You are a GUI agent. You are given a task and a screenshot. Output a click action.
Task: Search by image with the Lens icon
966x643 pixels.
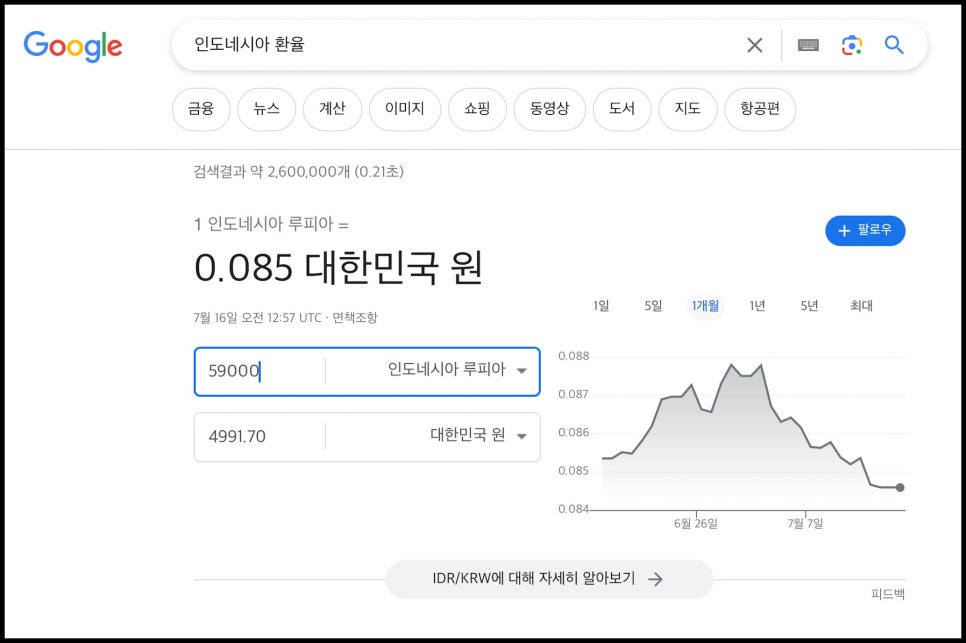pos(852,45)
